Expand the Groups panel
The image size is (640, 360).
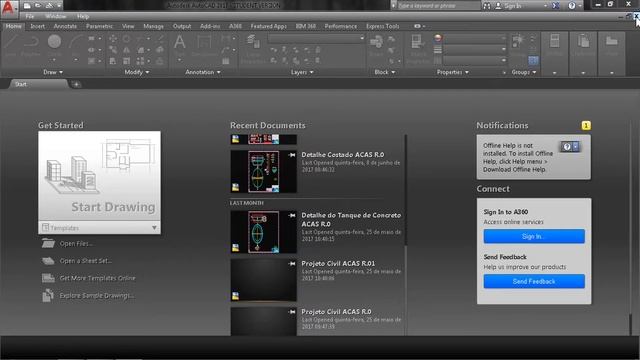524,72
